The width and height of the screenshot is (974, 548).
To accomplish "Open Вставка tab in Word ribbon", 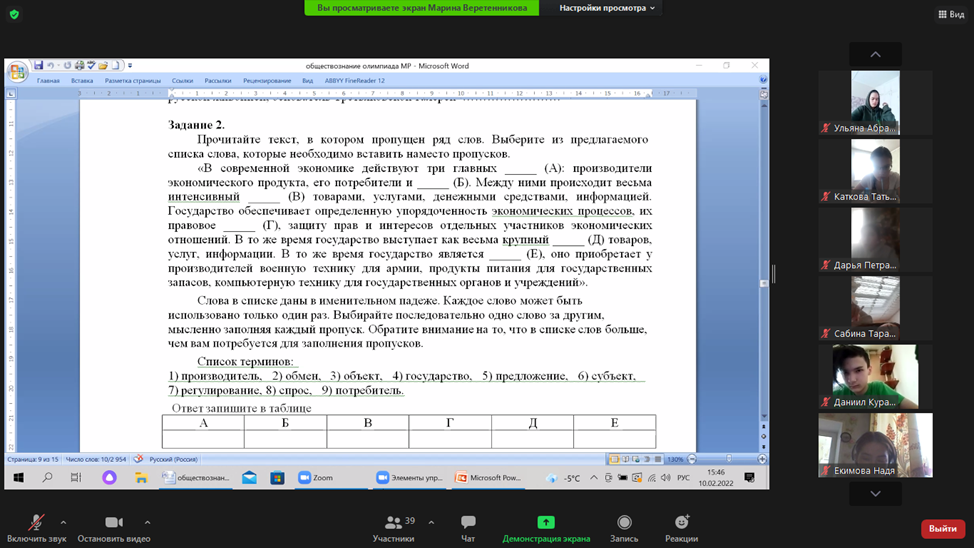I will point(82,81).
